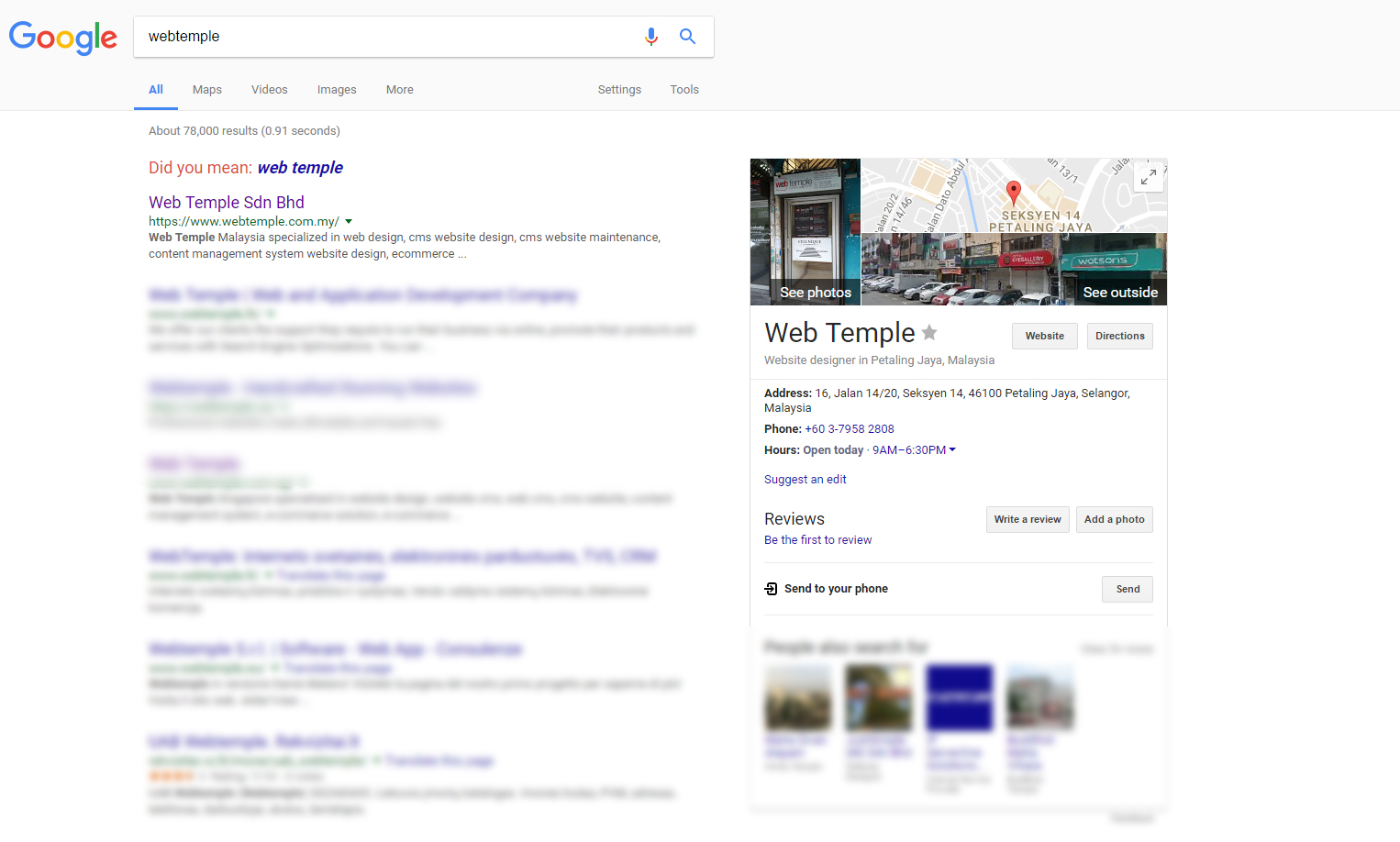This screenshot has height=842, width=1400.
Task: Click the Add a photo button
Action: coord(1115,519)
